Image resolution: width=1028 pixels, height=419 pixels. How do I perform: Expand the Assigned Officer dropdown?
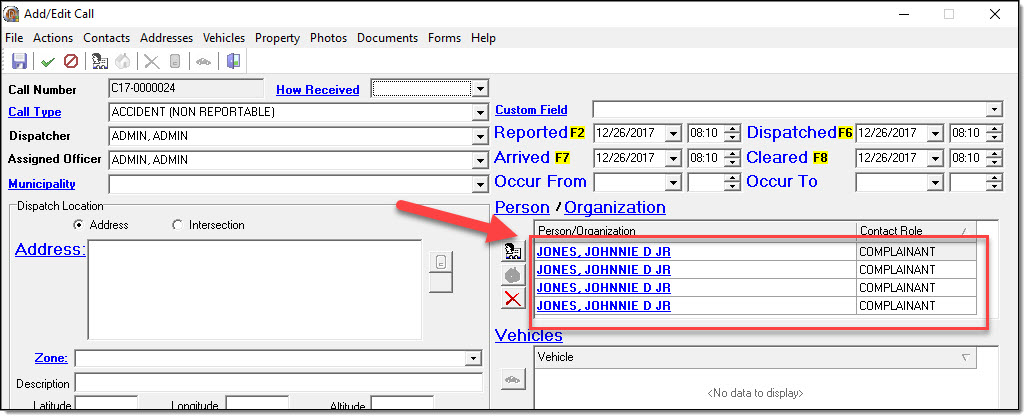point(480,160)
